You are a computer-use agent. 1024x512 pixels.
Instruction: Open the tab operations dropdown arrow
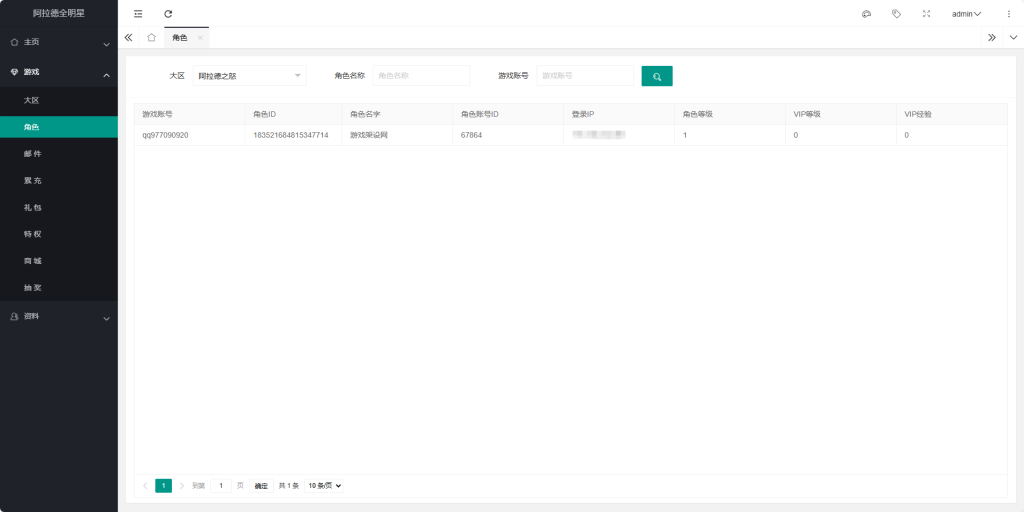[x=1014, y=38]
